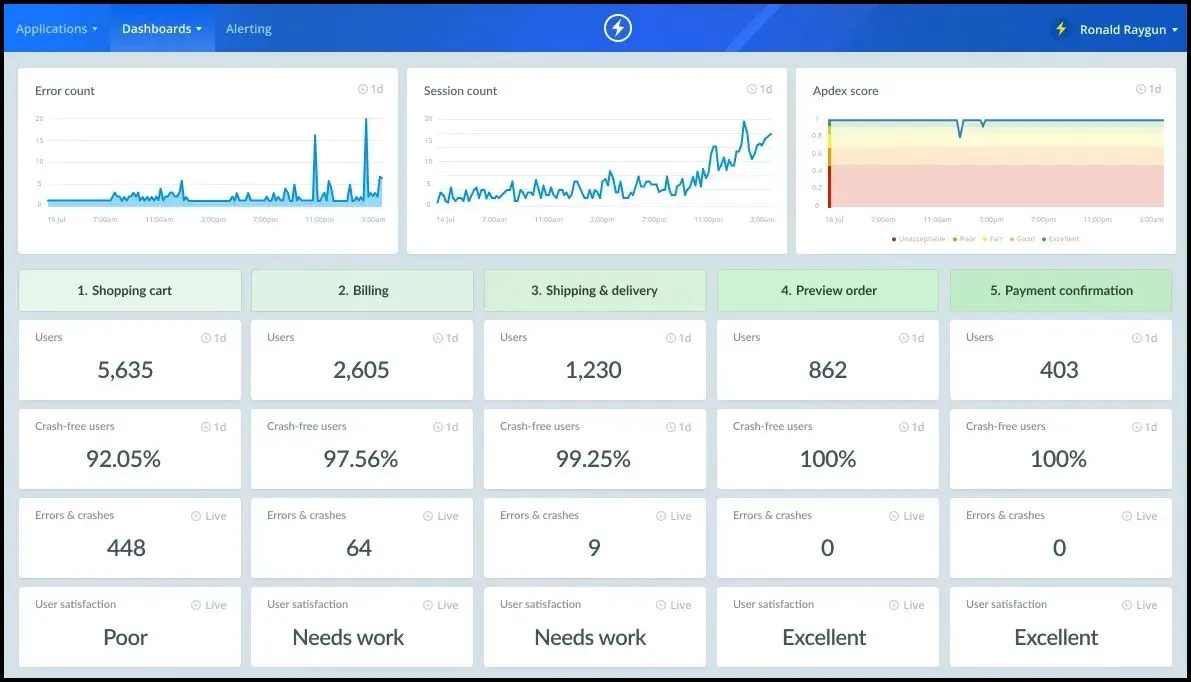Viewport: 1191px width, 682px height.
Task: Click the Fair legend entry in Apdex chart
Action: [x=993, y=238]
